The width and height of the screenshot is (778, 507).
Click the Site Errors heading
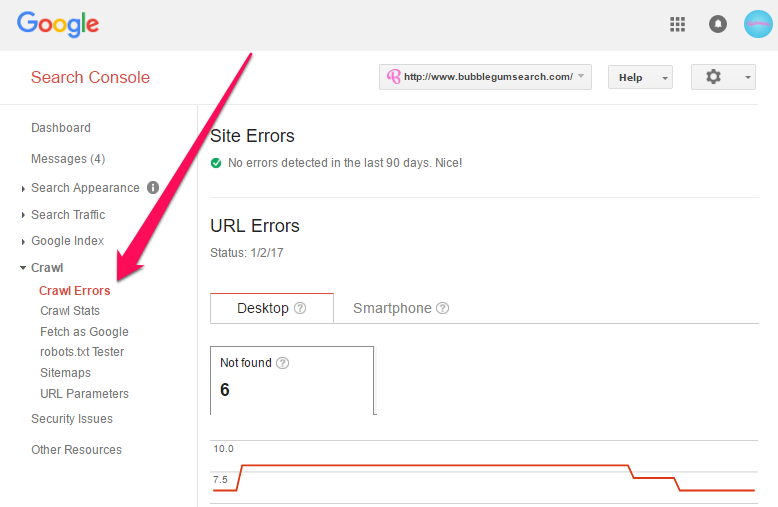252,136
